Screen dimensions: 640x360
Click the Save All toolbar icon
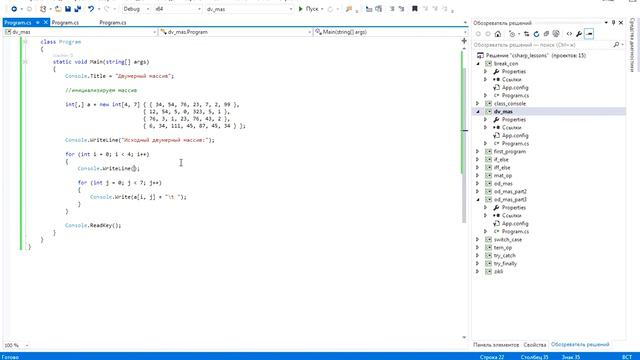(x=78, y=9)
